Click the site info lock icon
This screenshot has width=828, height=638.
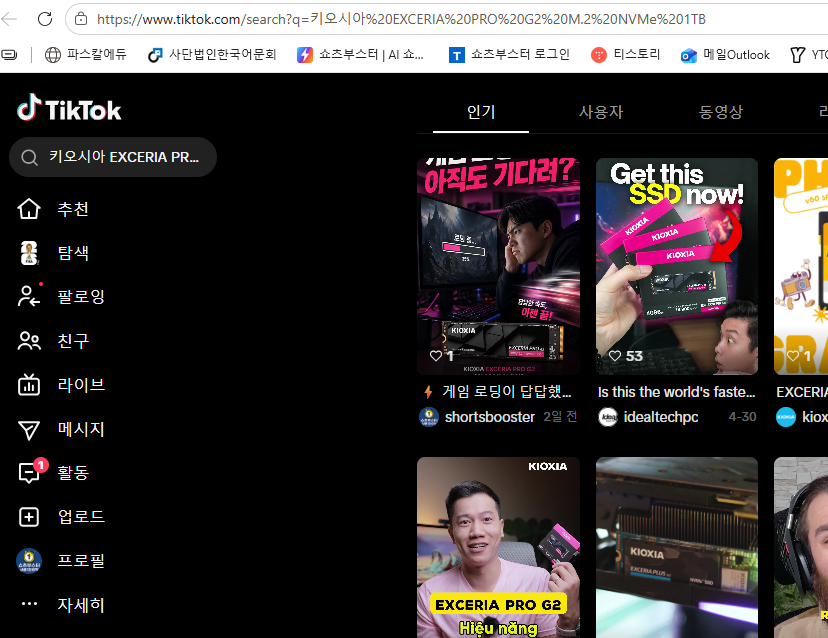click(81, 19)
